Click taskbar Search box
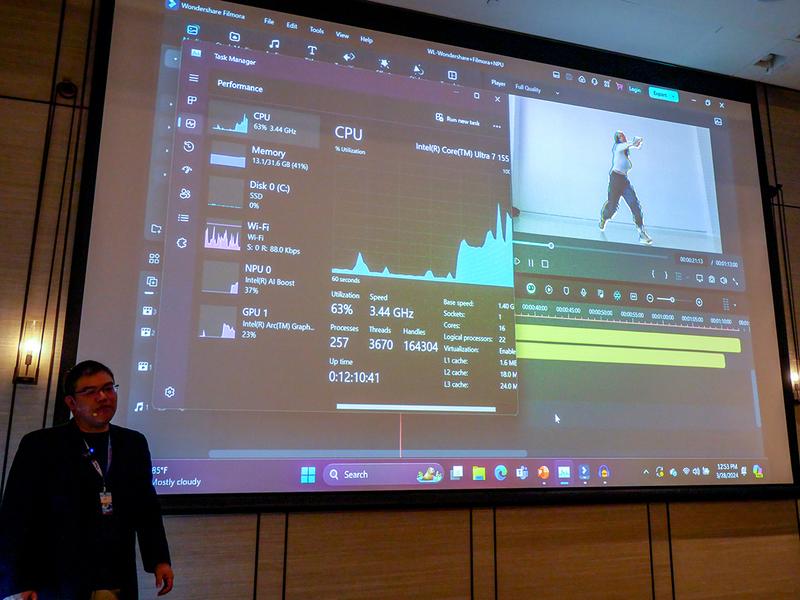Image resolution: width=800 pixels, height=600 pixels. pos(383,474)
